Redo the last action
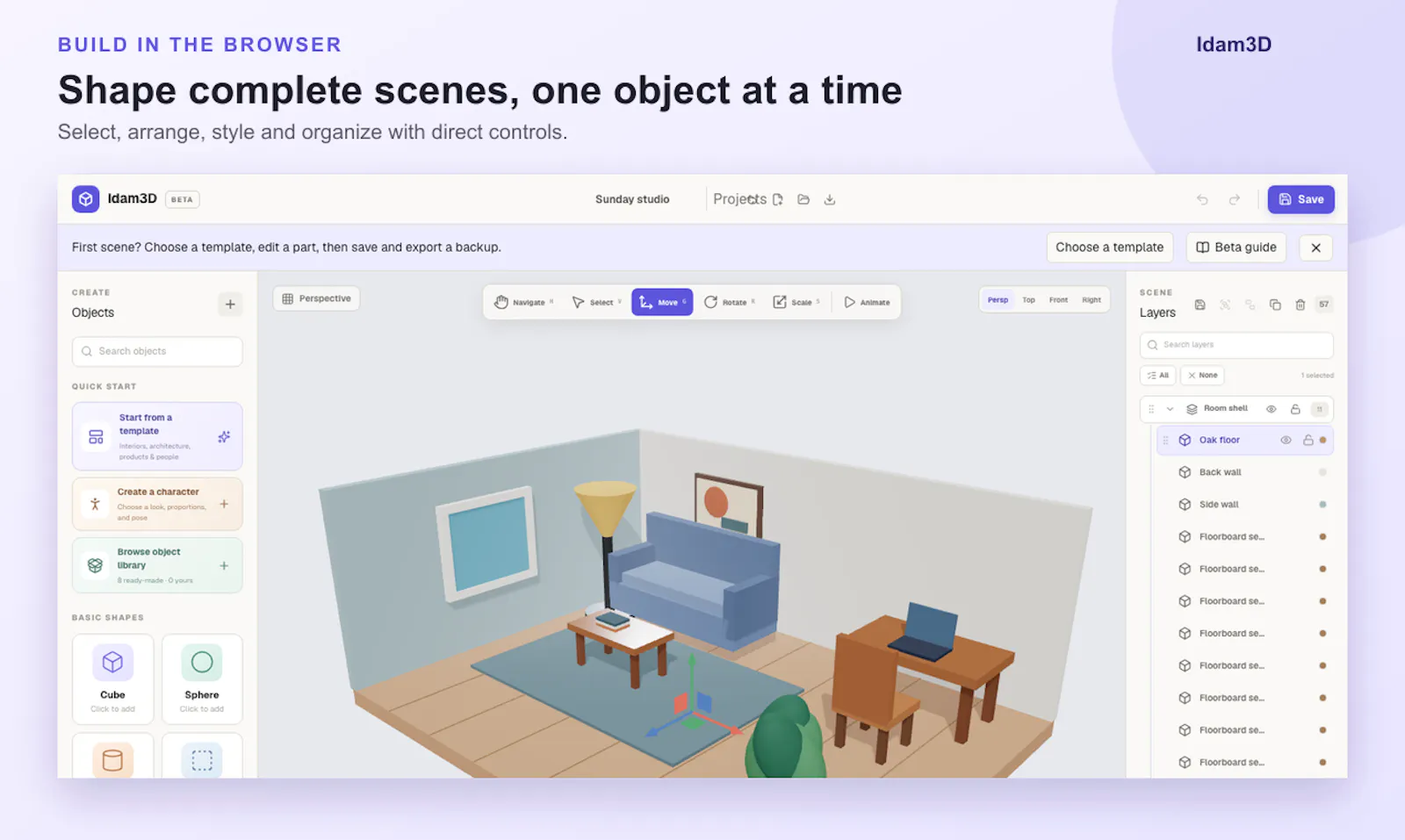Screen dimensions: 1405x840 tap(1235, 200)
